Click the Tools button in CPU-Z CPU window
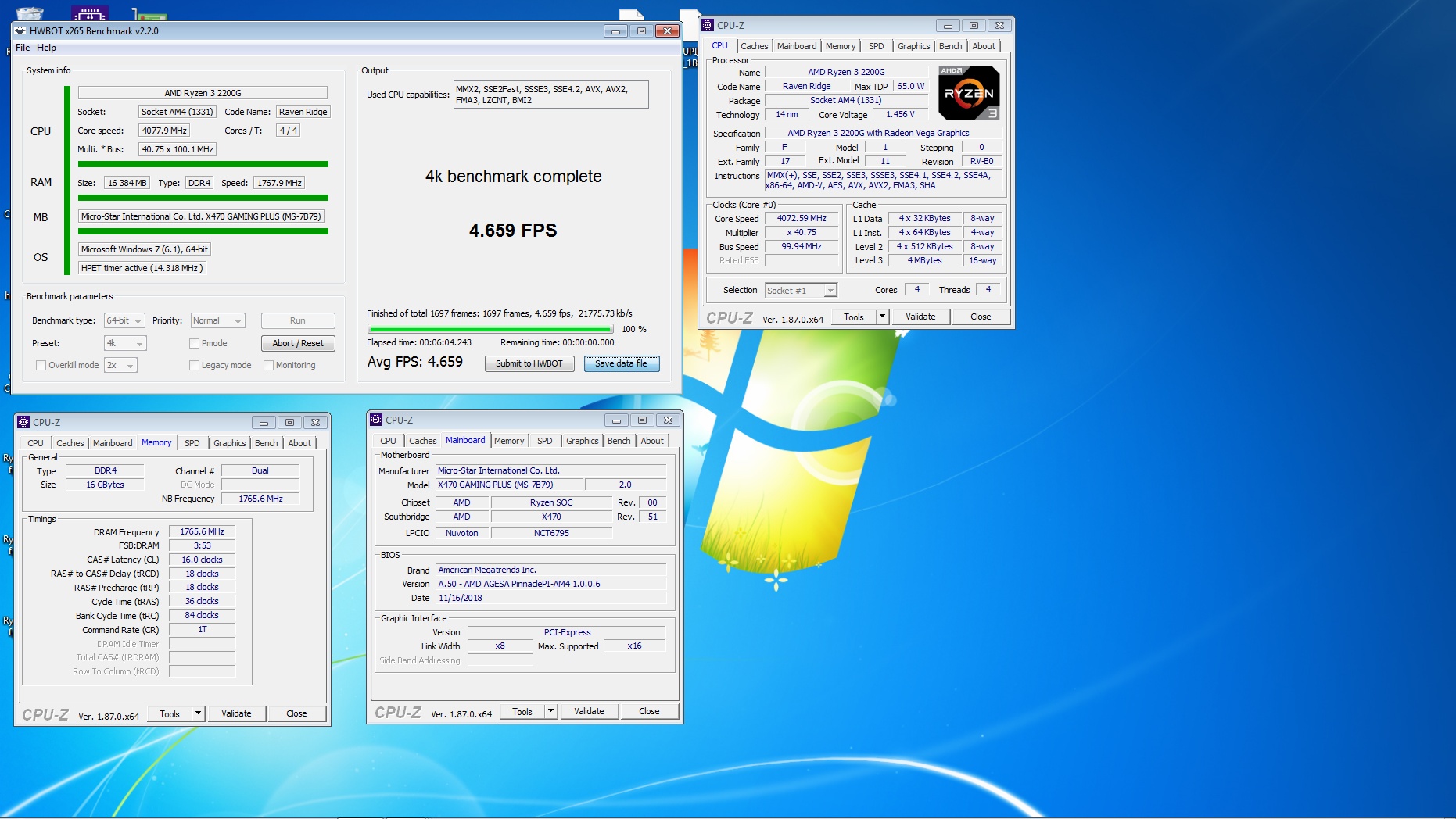The width and height of the screenshot is (1456, 819). (x=854, y=317)
